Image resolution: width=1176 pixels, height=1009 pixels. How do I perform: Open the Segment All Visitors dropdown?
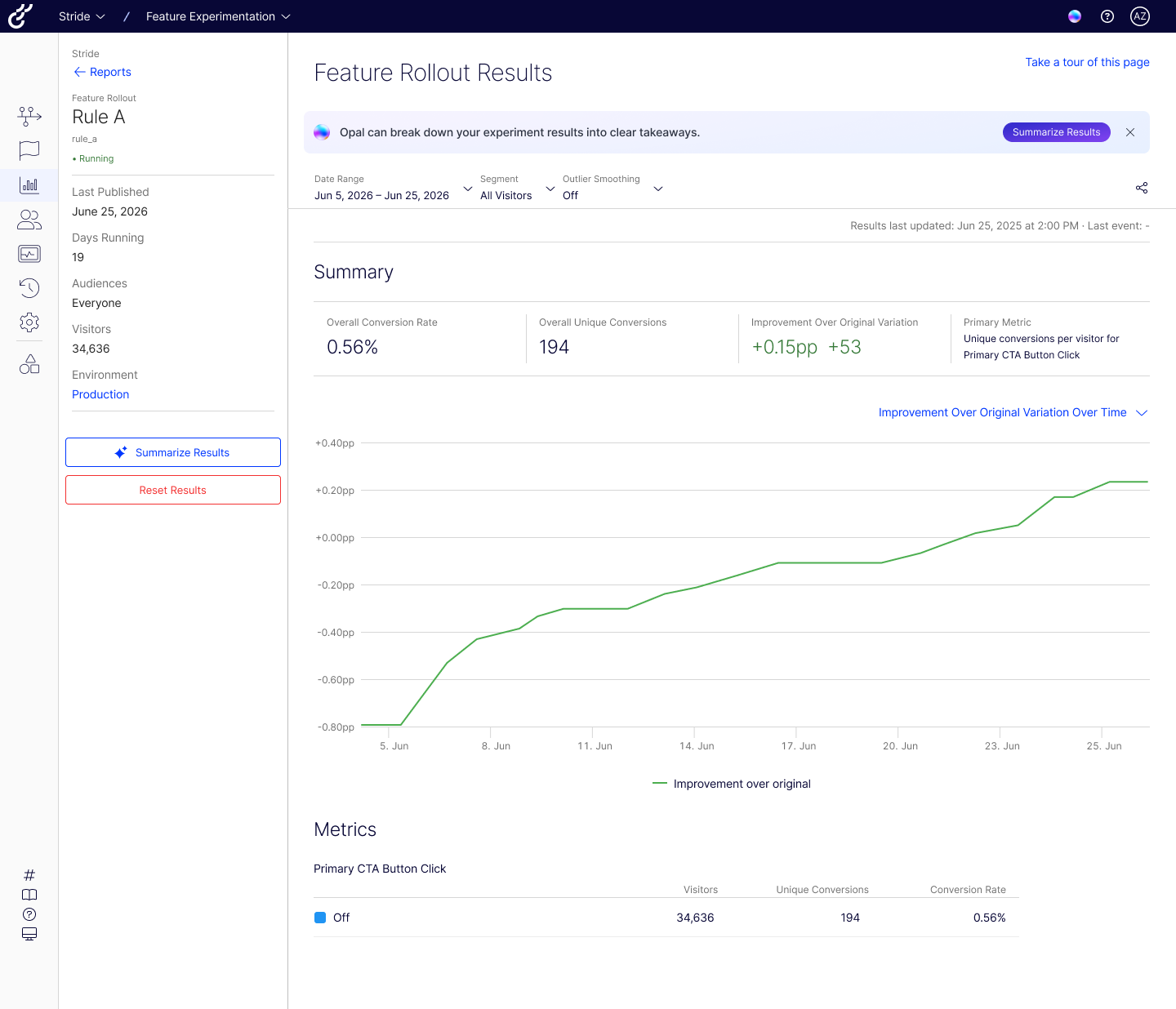[517, 188]
